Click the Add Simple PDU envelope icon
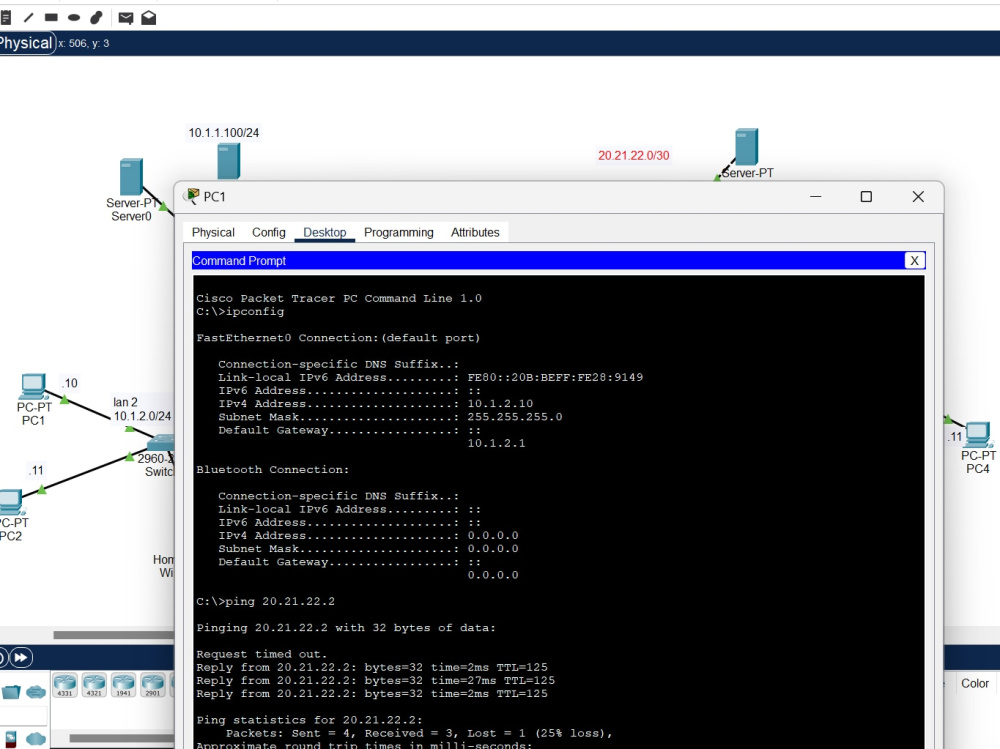 (125, 17)
